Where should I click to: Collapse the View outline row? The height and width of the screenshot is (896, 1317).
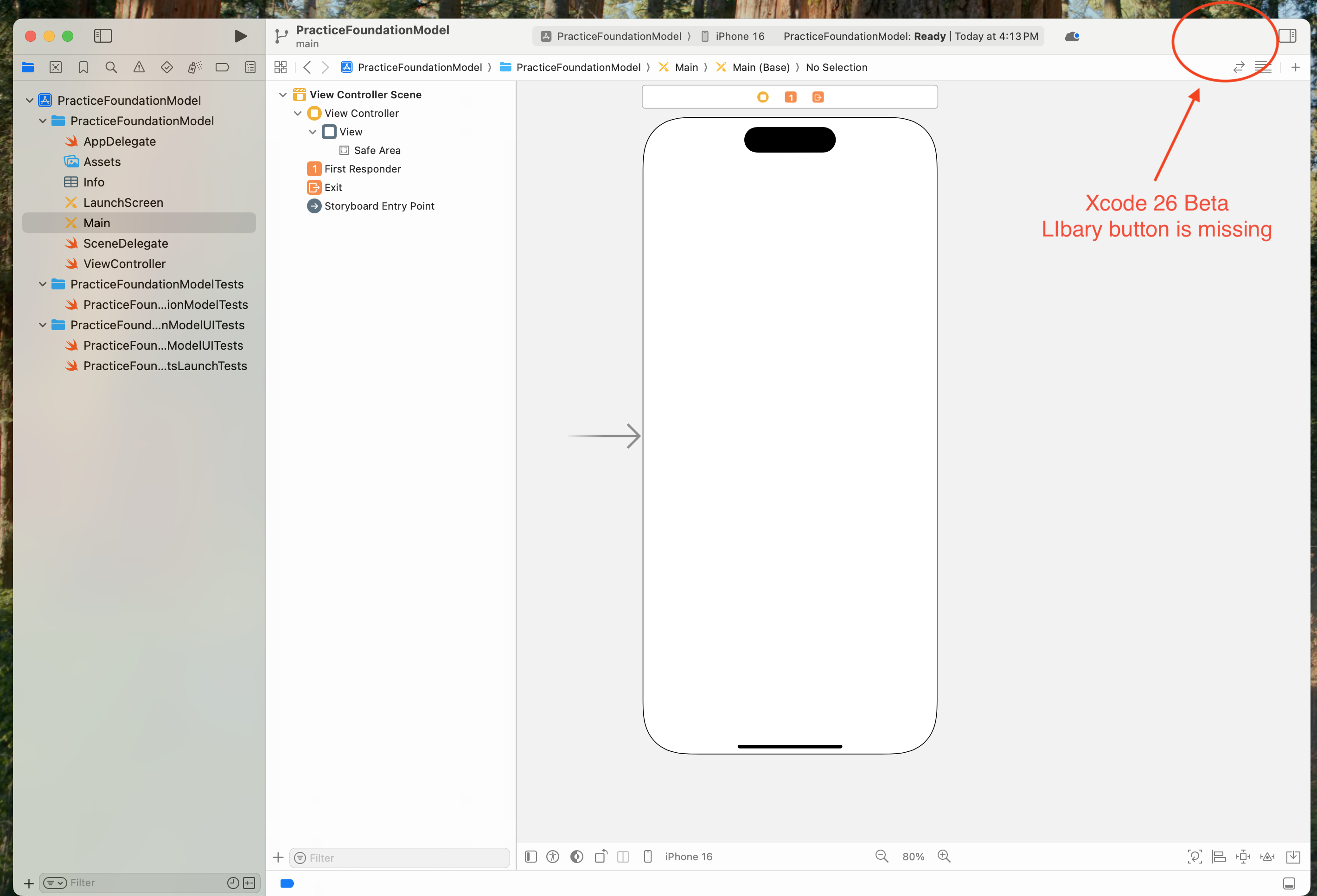[312, 132]
